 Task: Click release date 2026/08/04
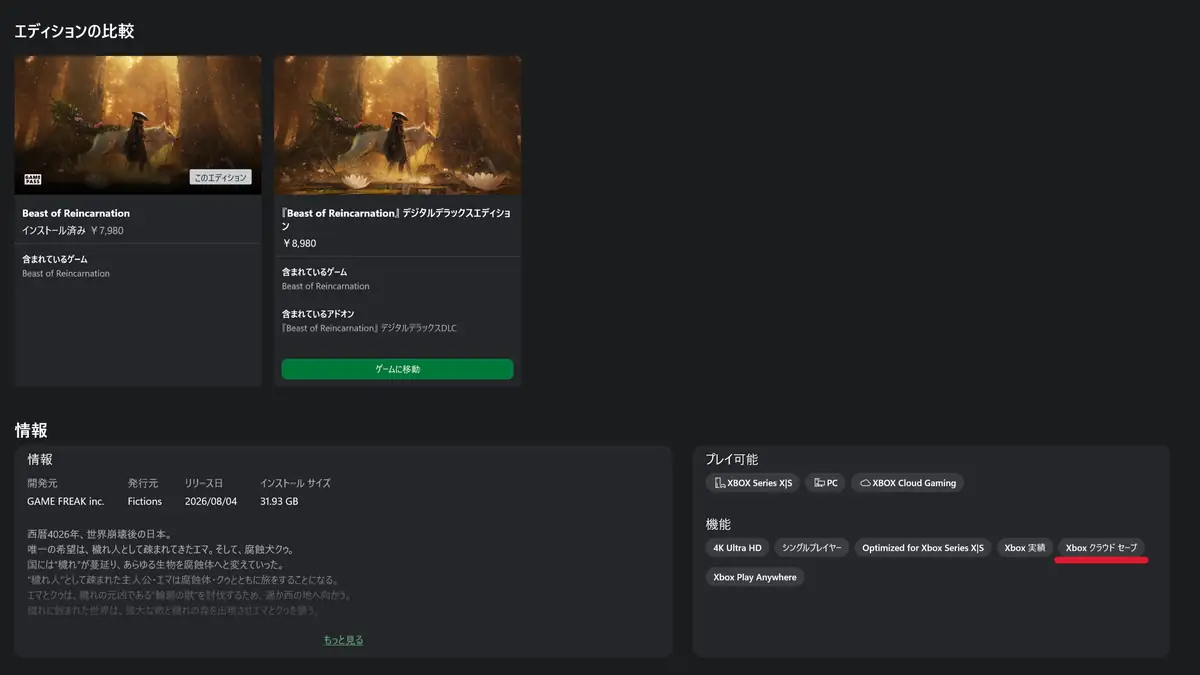(210, 501)
